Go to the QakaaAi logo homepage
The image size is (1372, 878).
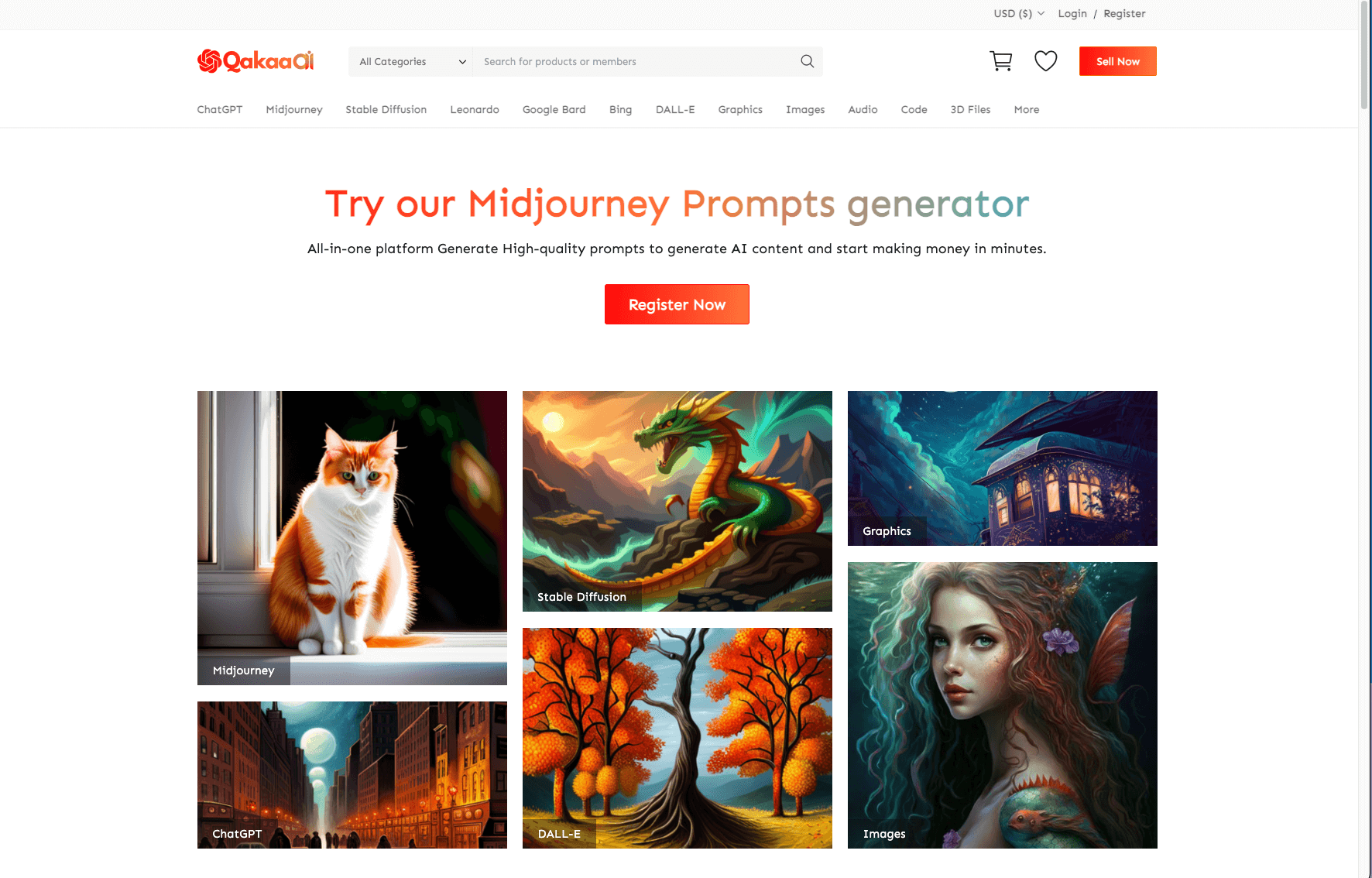(x=256, y=60)
